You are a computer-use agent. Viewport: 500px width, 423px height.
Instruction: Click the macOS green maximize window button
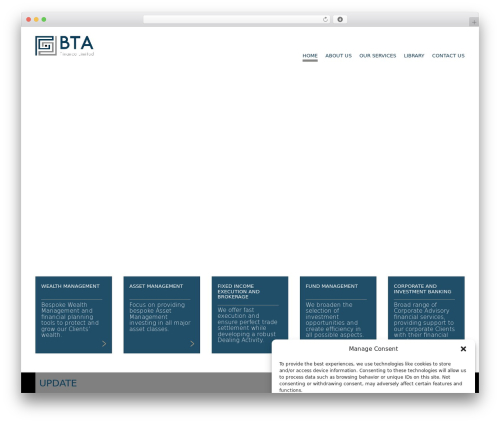[44, 19]
